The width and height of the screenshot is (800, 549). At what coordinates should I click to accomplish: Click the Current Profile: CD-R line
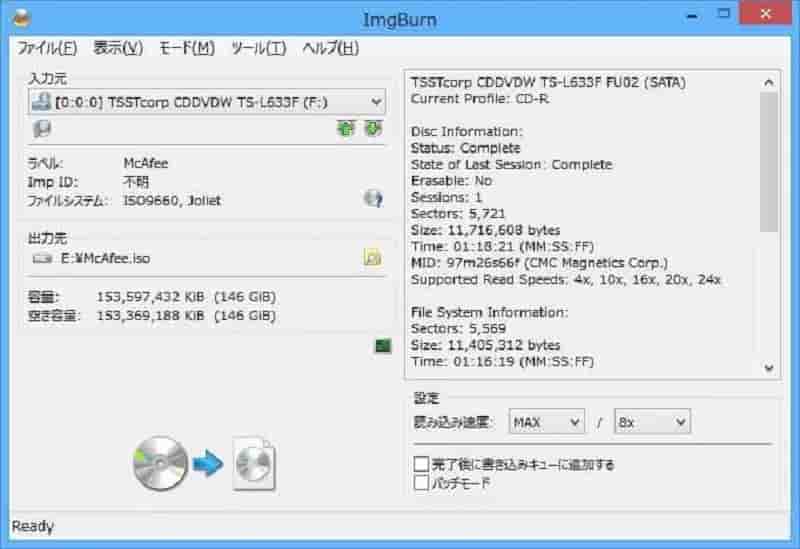pos(480,99)
